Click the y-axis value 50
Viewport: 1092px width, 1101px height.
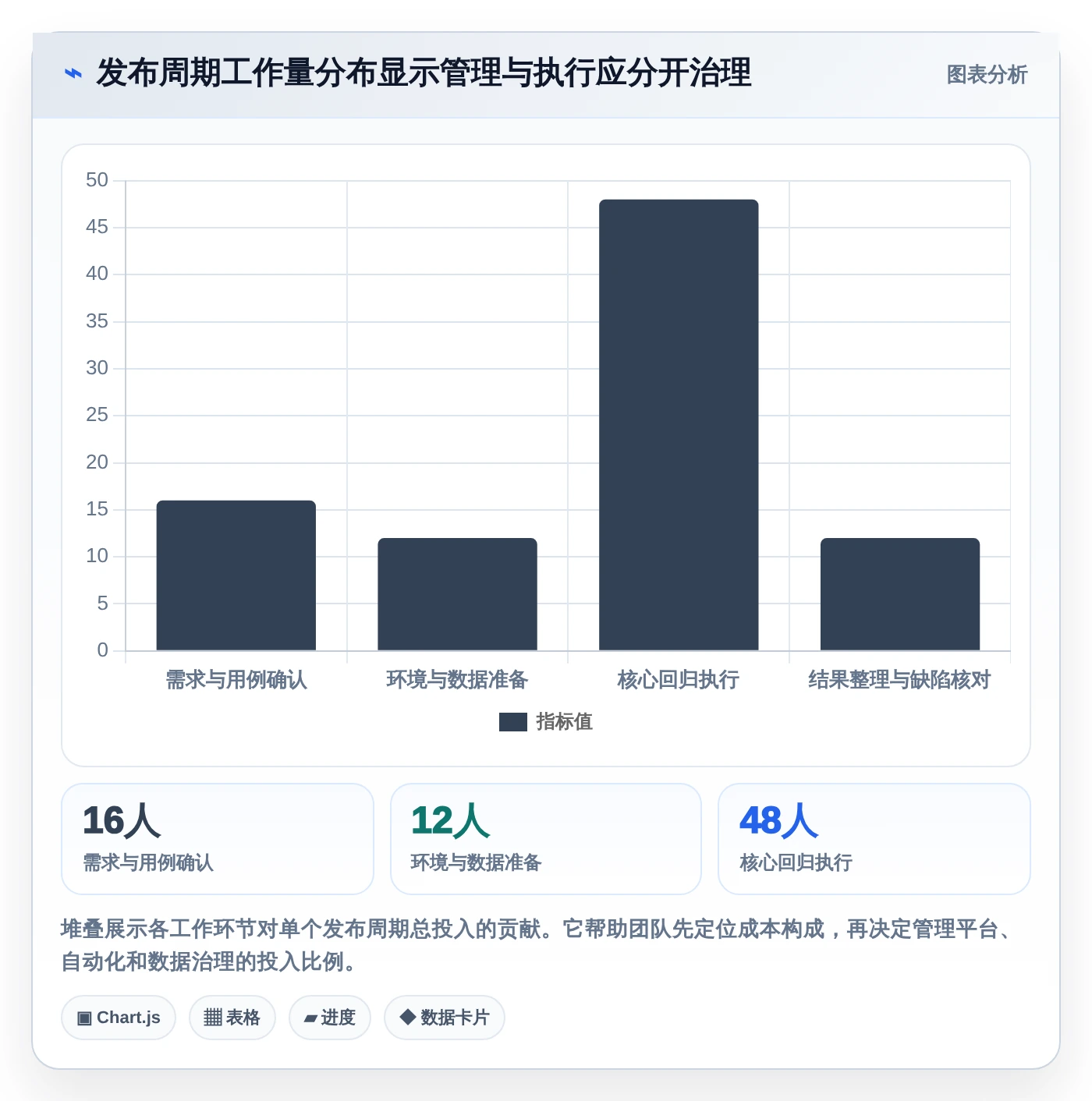click(x=97, y=180)
